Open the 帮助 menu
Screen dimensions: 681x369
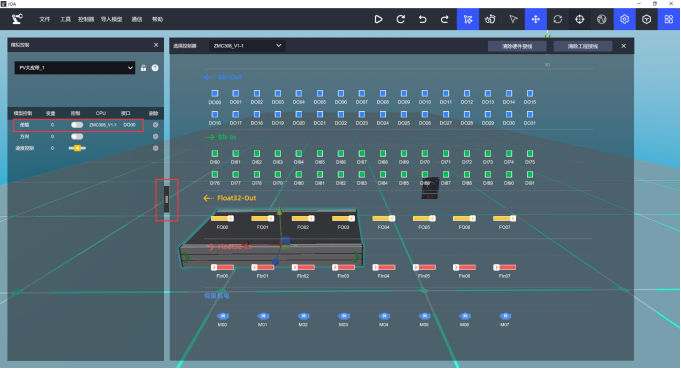click(x=157, y=19)
